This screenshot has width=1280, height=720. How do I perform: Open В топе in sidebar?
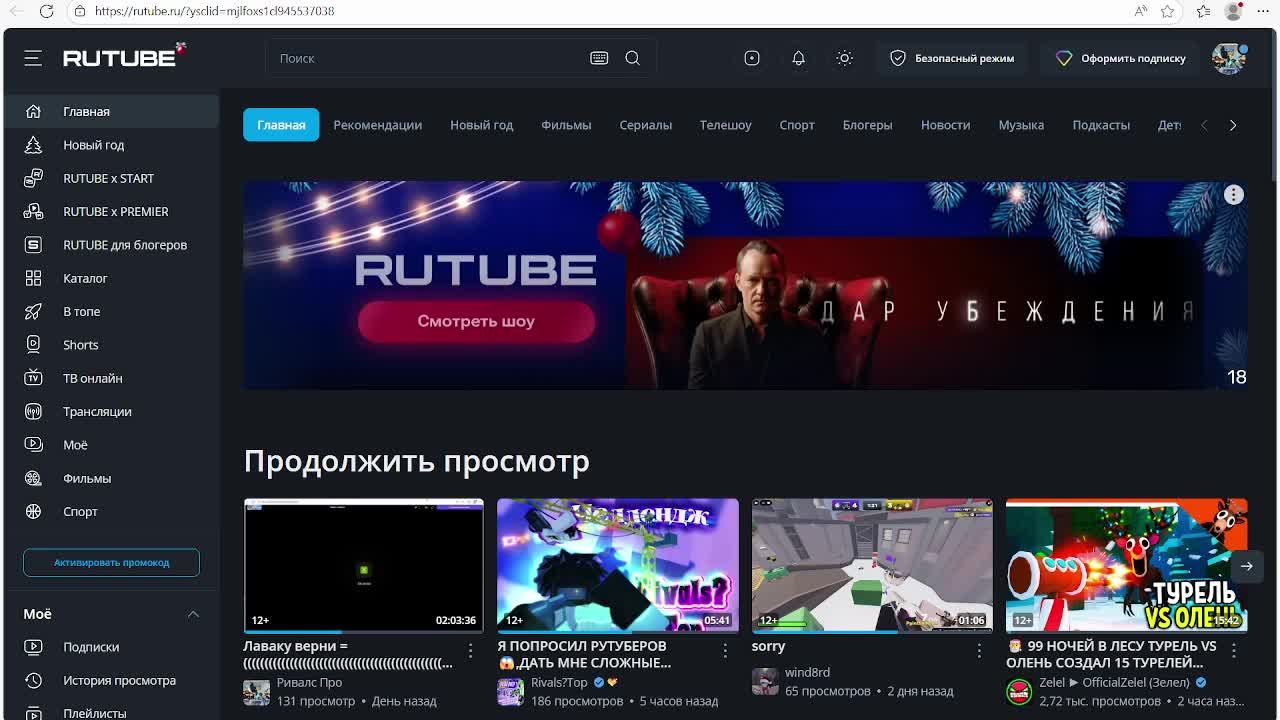pyautogui.click(x=111, y=311)
